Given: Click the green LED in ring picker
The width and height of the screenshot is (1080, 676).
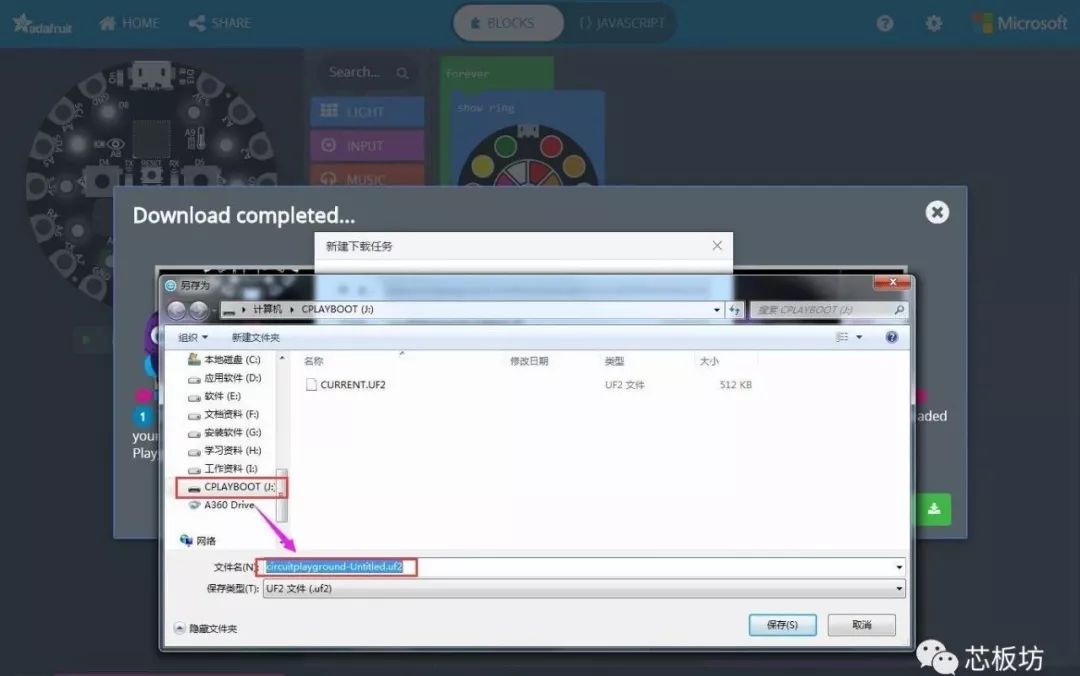Looking at the screenshot, I should point(506,145).
